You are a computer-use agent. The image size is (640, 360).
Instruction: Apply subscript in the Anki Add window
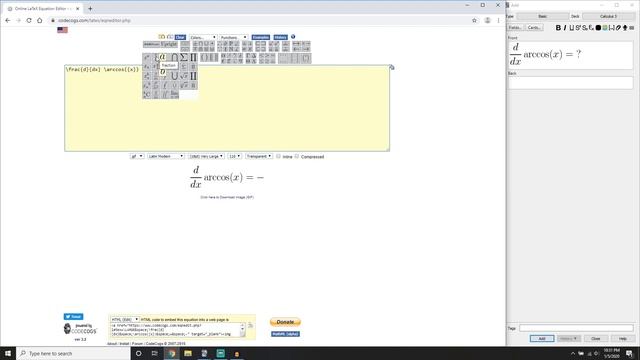pyautogui.click(x=584, y=28)
